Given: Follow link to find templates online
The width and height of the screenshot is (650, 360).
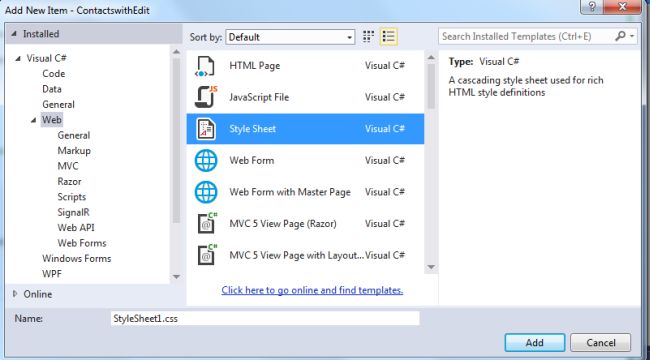Looking at the screenshot, I should 312,290.
